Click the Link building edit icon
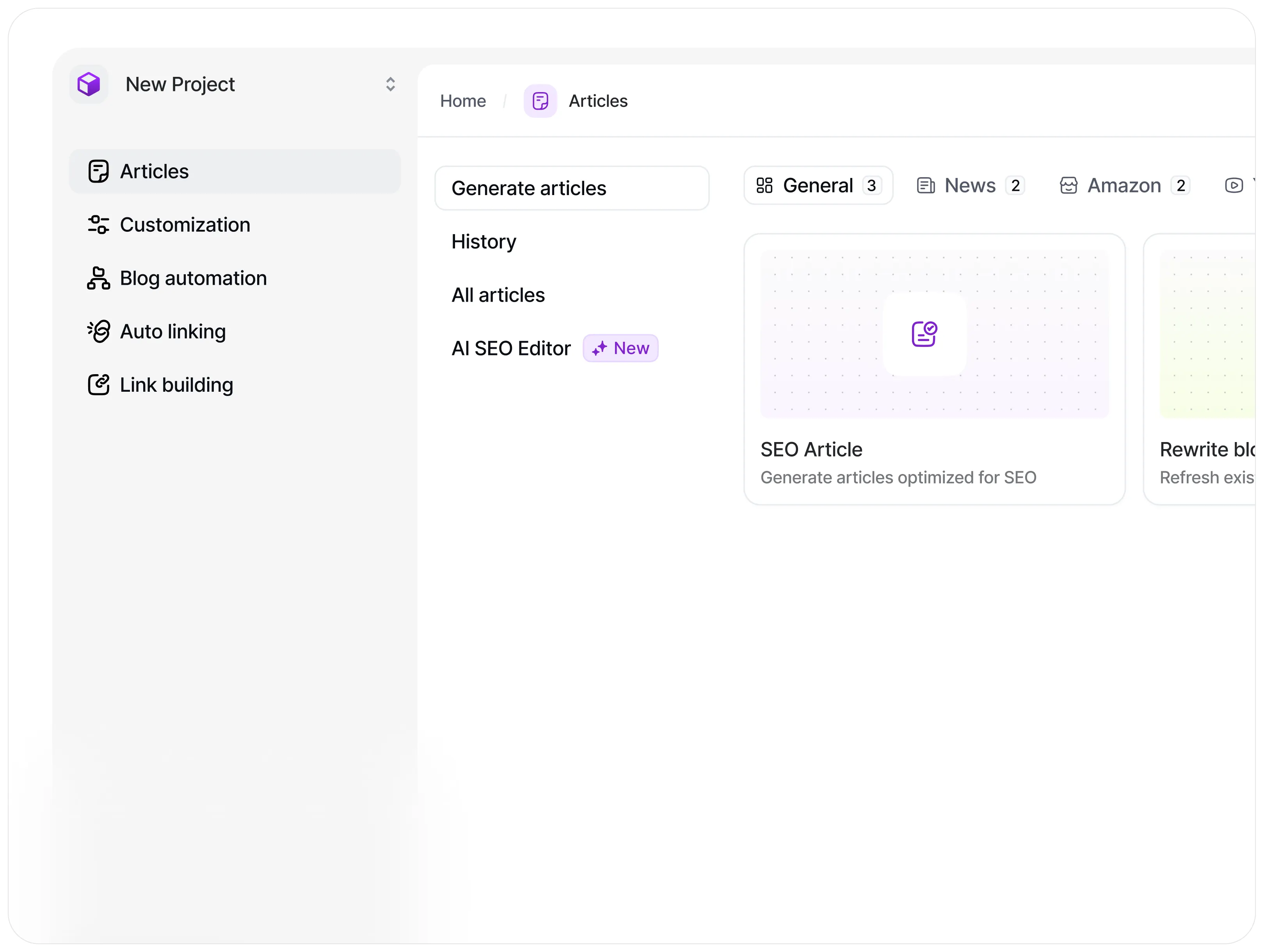 click(x=98, y=385)
